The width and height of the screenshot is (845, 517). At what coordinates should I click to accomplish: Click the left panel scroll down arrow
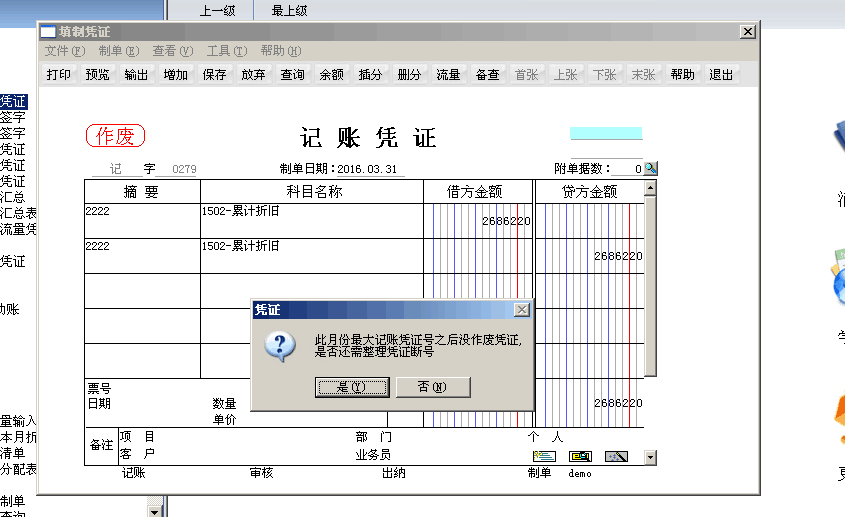[x=155, y=511]
